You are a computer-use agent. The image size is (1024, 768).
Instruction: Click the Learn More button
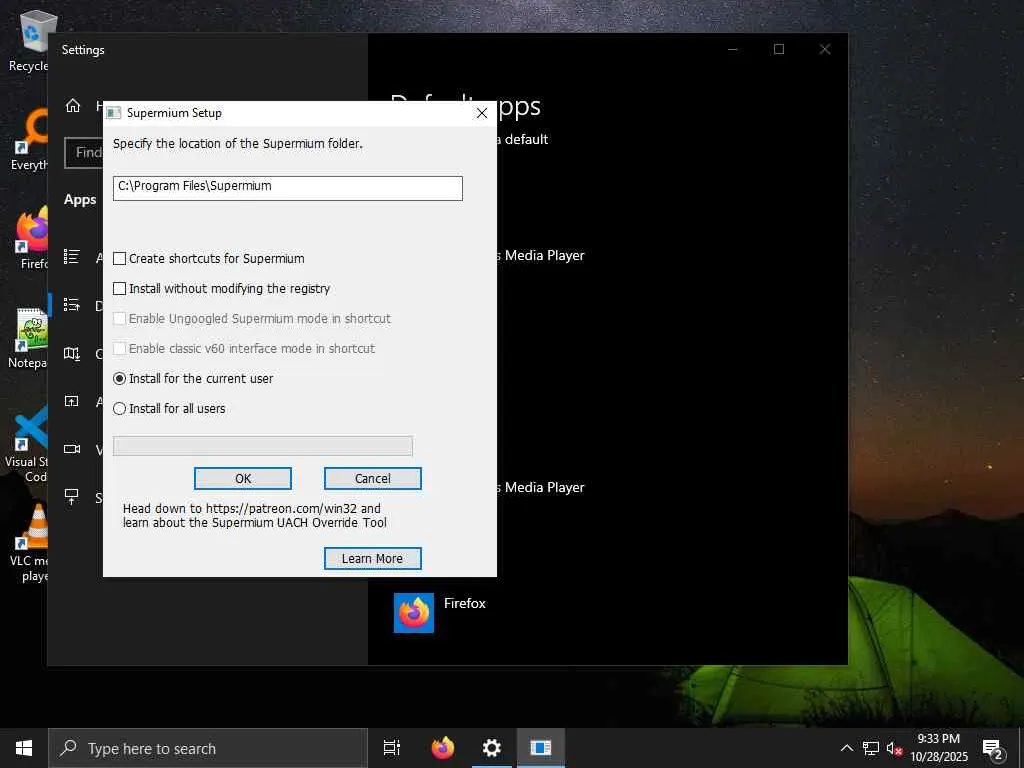373,559
